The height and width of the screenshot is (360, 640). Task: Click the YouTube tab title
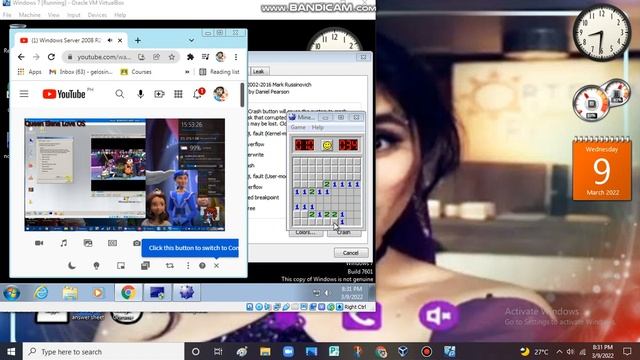click(x=66, y=40)
